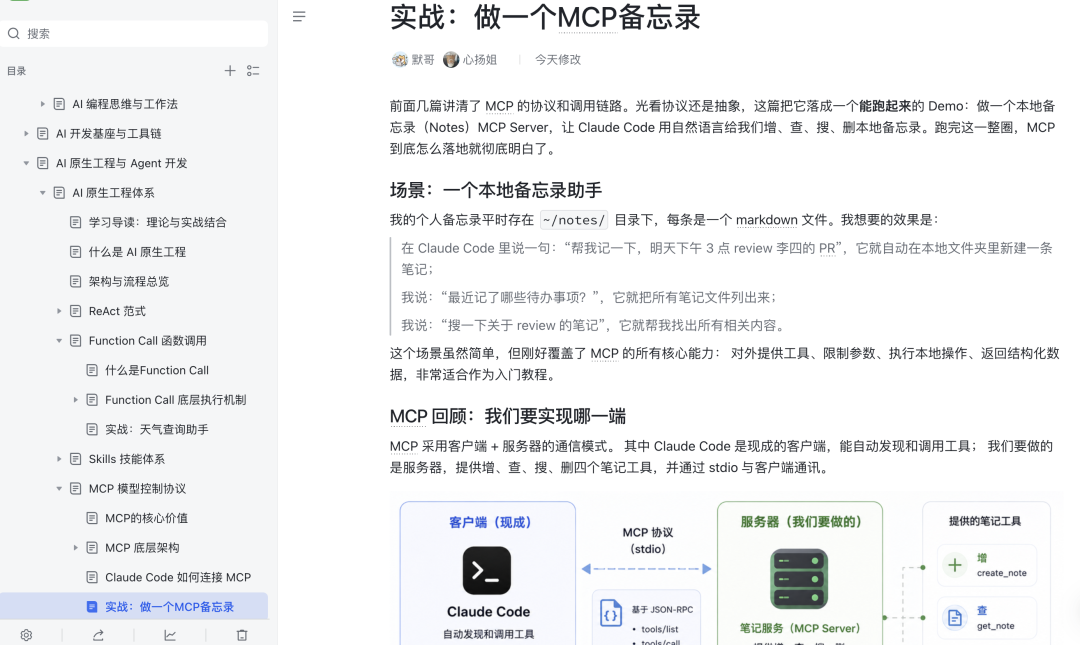Expand the AI 开发基座与工具链 node
Image resolution: width=1080 pixels, height=645 pixels.
pyautogui.click(x=26, y=134)
